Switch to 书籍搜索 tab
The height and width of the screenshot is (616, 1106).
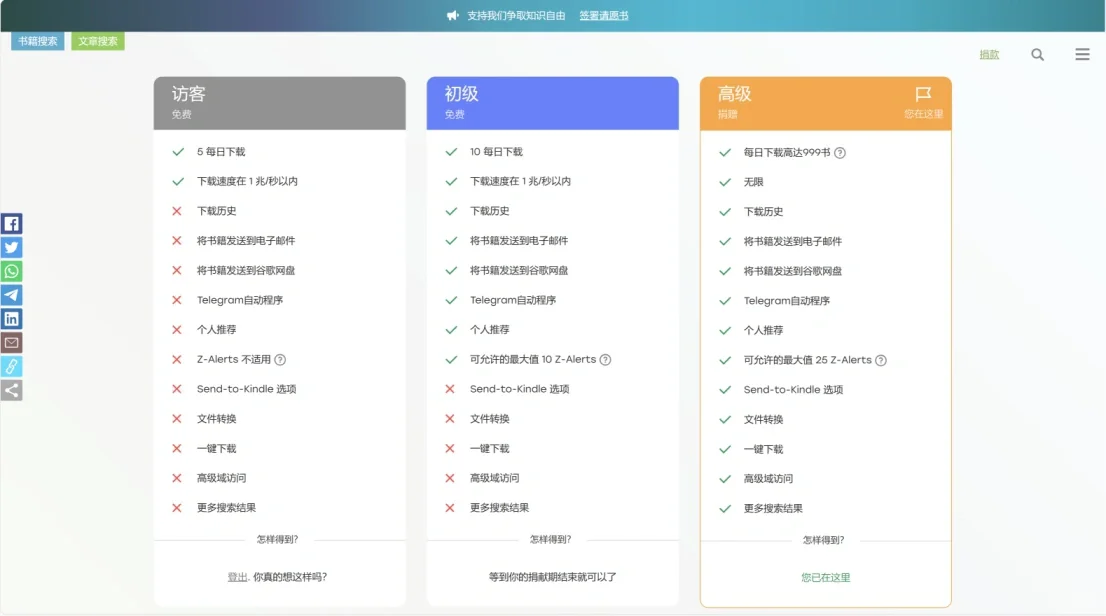37,41
